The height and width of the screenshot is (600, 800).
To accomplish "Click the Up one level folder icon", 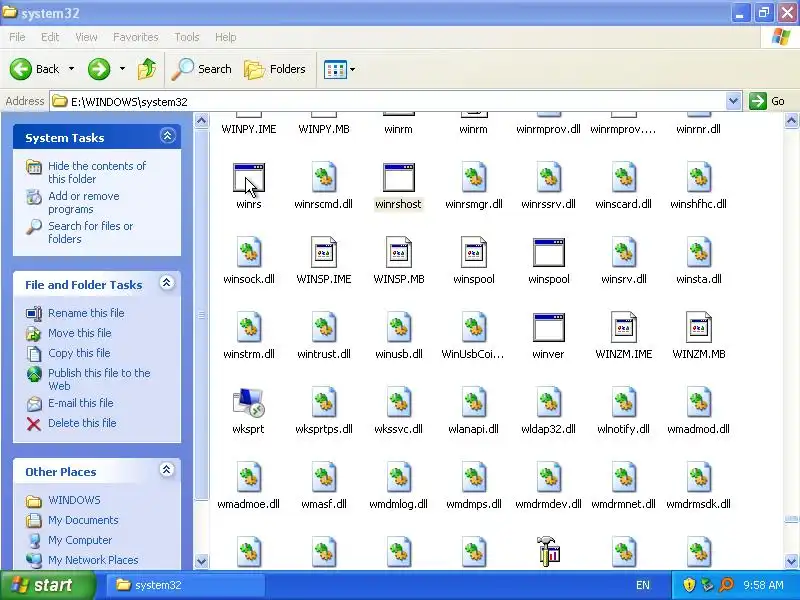I will coord(147,69).
